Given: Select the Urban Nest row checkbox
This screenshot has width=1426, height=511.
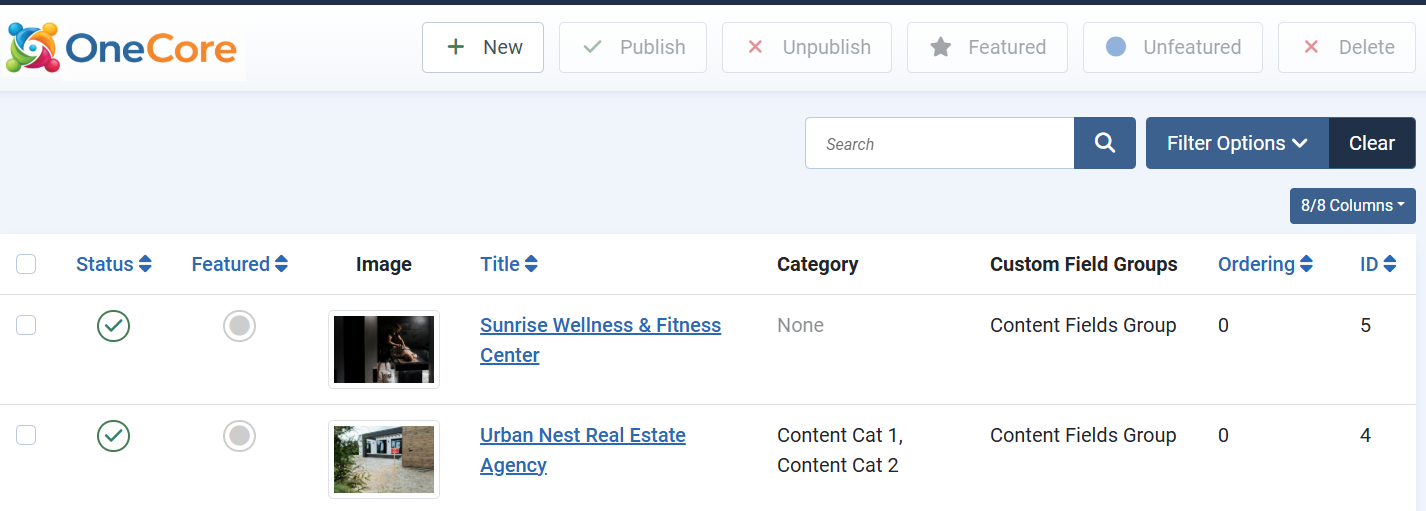Looking at the screenshot, I should click(26, 435).
